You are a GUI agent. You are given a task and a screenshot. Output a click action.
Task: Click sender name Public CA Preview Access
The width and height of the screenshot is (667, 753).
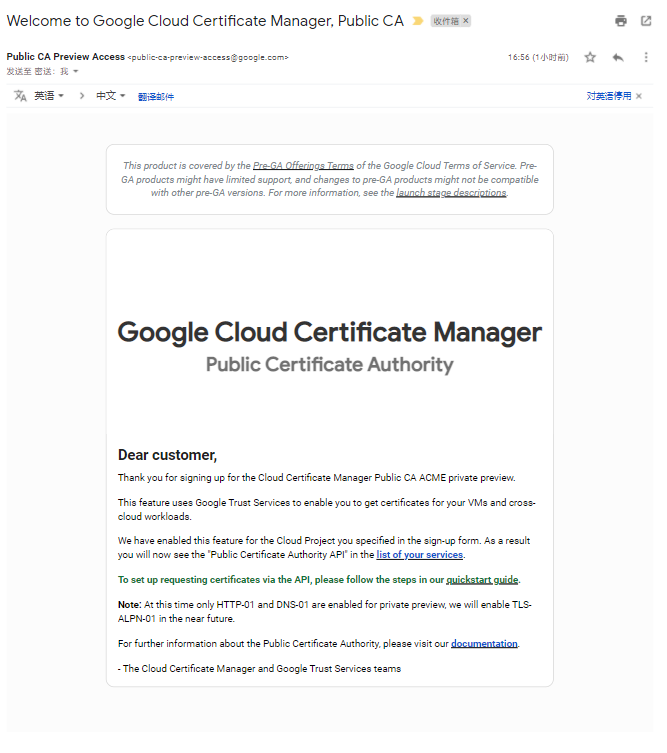(x=65, y=57)
